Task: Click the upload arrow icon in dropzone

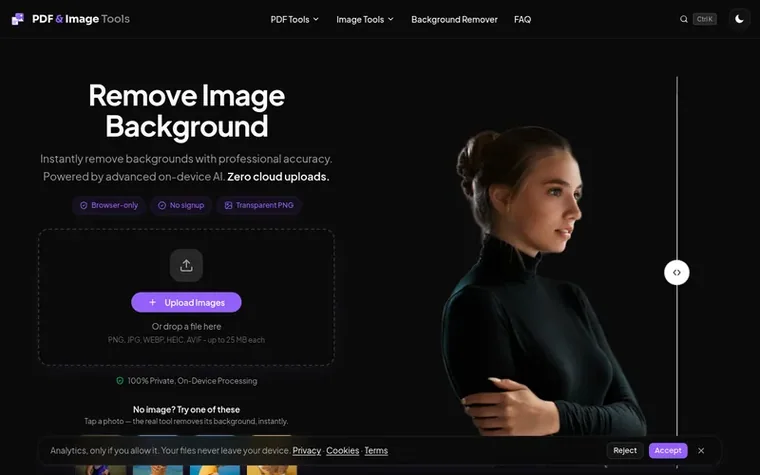Action: pos(186,265)
